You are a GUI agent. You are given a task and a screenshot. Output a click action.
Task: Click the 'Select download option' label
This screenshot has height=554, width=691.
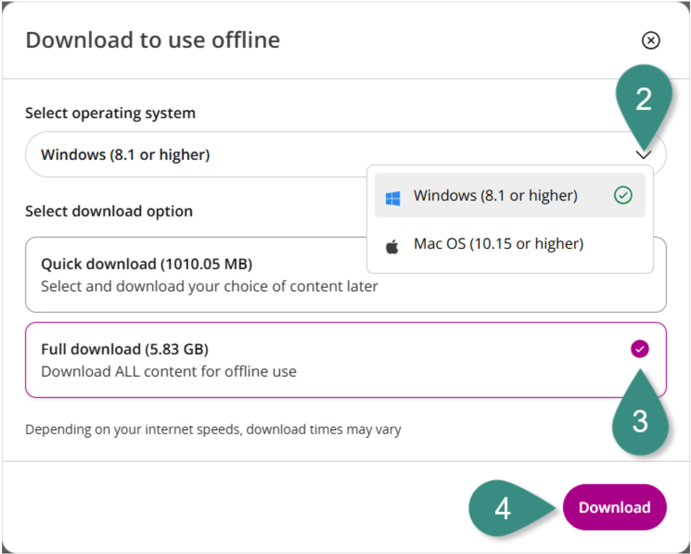tap(109, 211)
